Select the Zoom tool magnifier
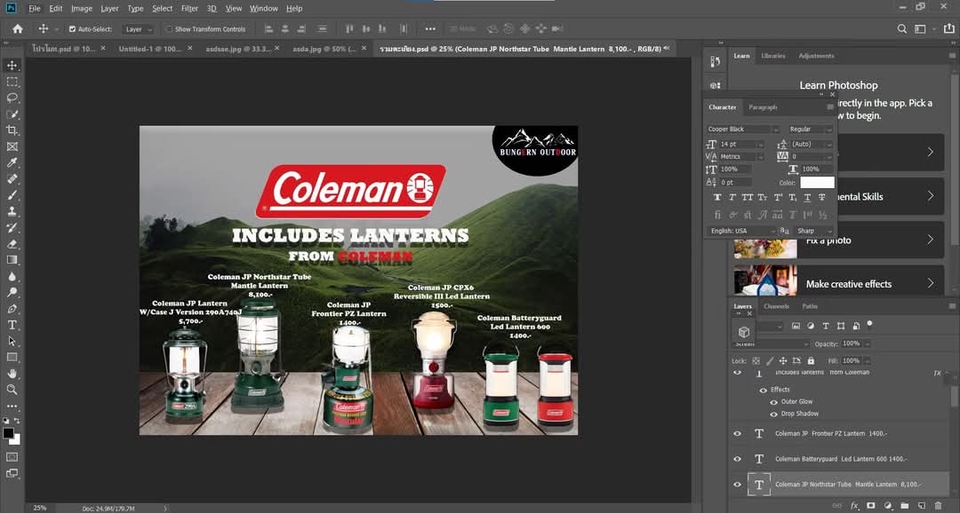 pyautogui.click(x=12, y=389)
